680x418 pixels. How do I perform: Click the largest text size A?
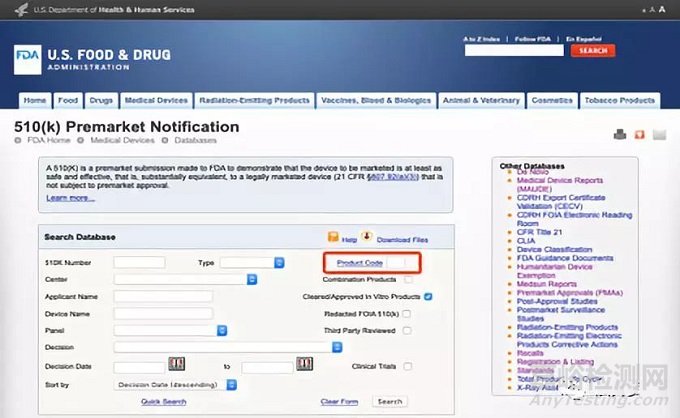(663, 9)
